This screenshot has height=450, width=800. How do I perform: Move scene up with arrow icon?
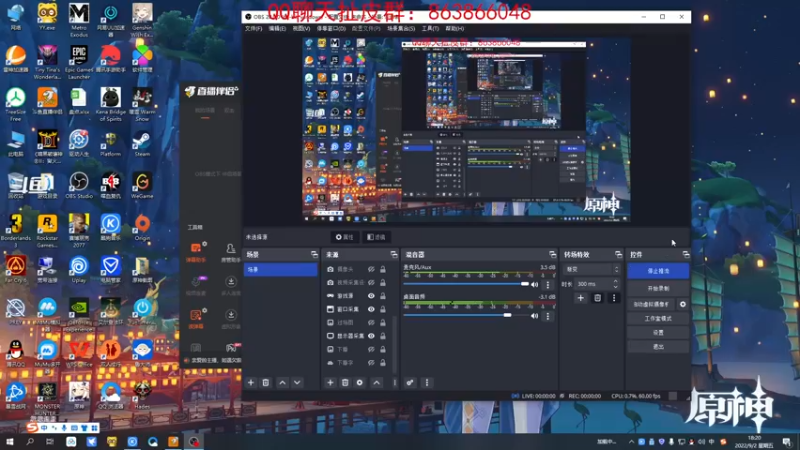point(282,383)
